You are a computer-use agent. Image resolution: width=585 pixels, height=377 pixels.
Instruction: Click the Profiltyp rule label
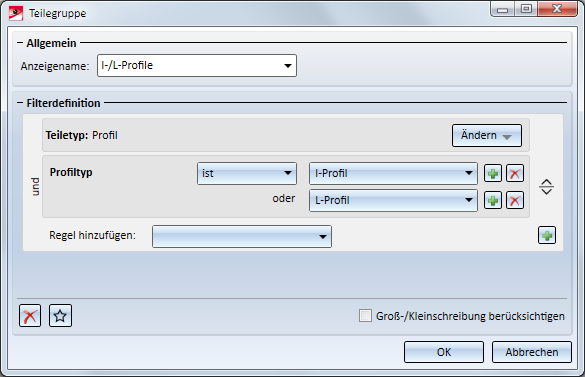tap(71, 172)
